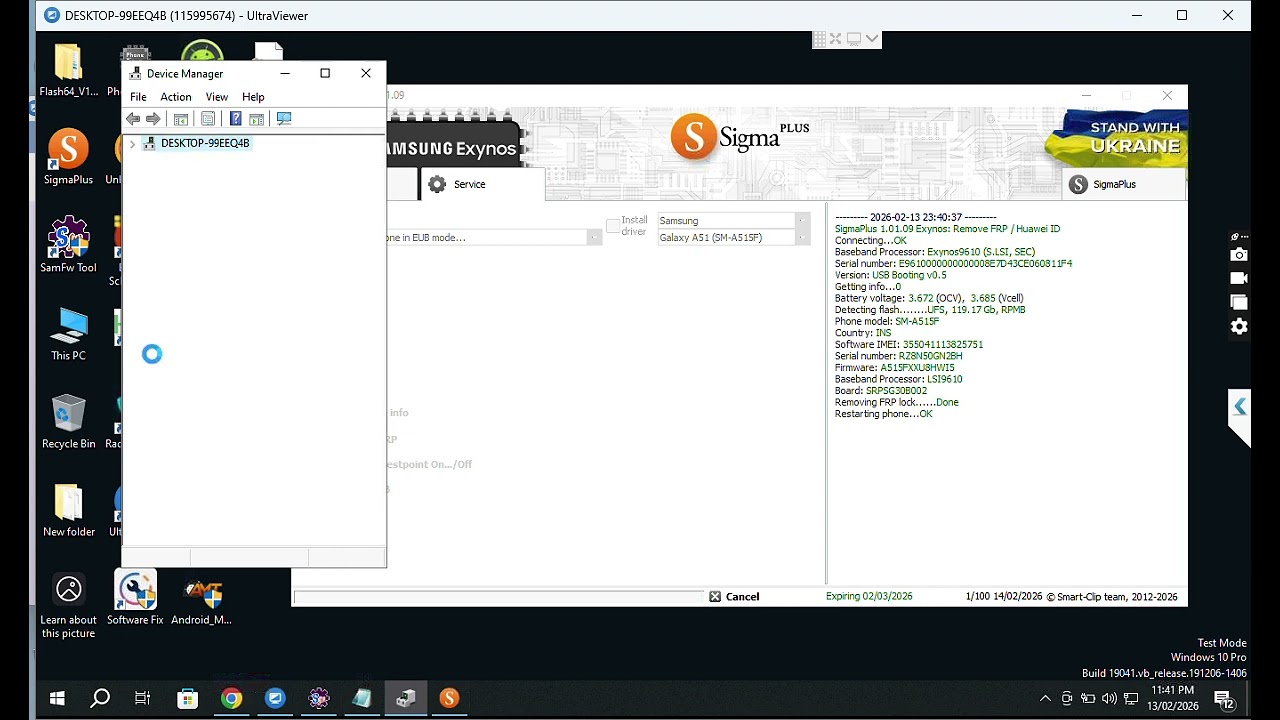Open the notepad app in the taskbar

click(x=362, y=698)
